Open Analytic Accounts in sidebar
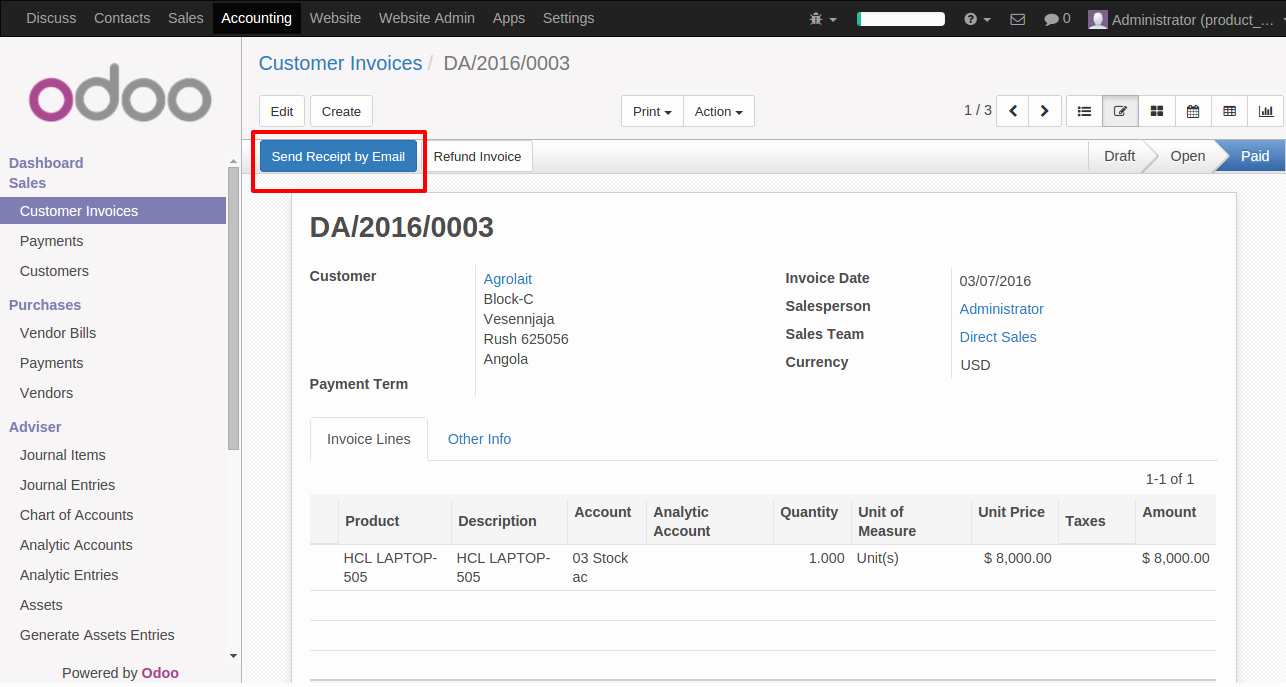The height and width of the screenshot is (687, 1286). (x=76, y=545)
